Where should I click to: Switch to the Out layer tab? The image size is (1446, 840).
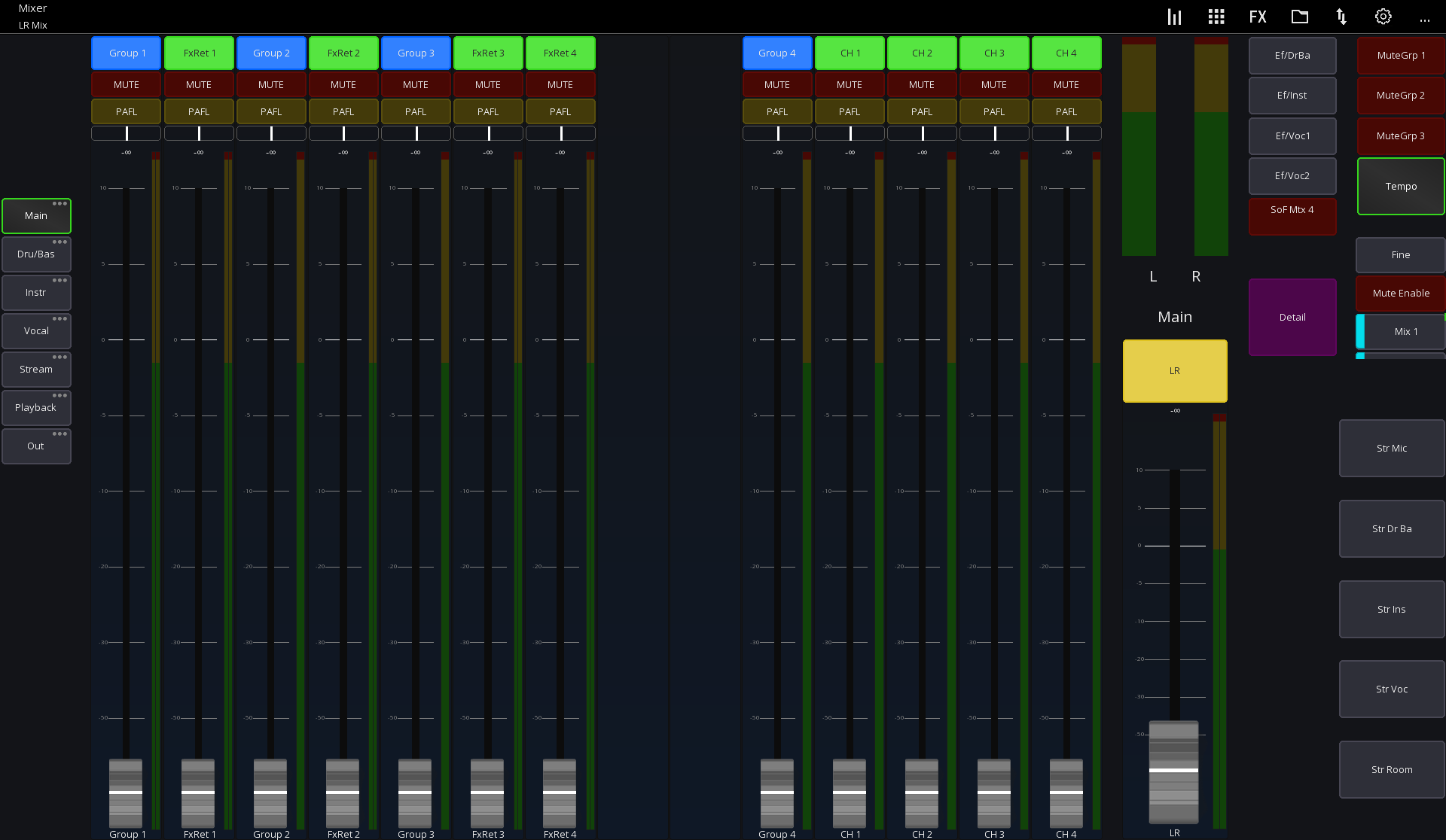click(x=35, y=446)
